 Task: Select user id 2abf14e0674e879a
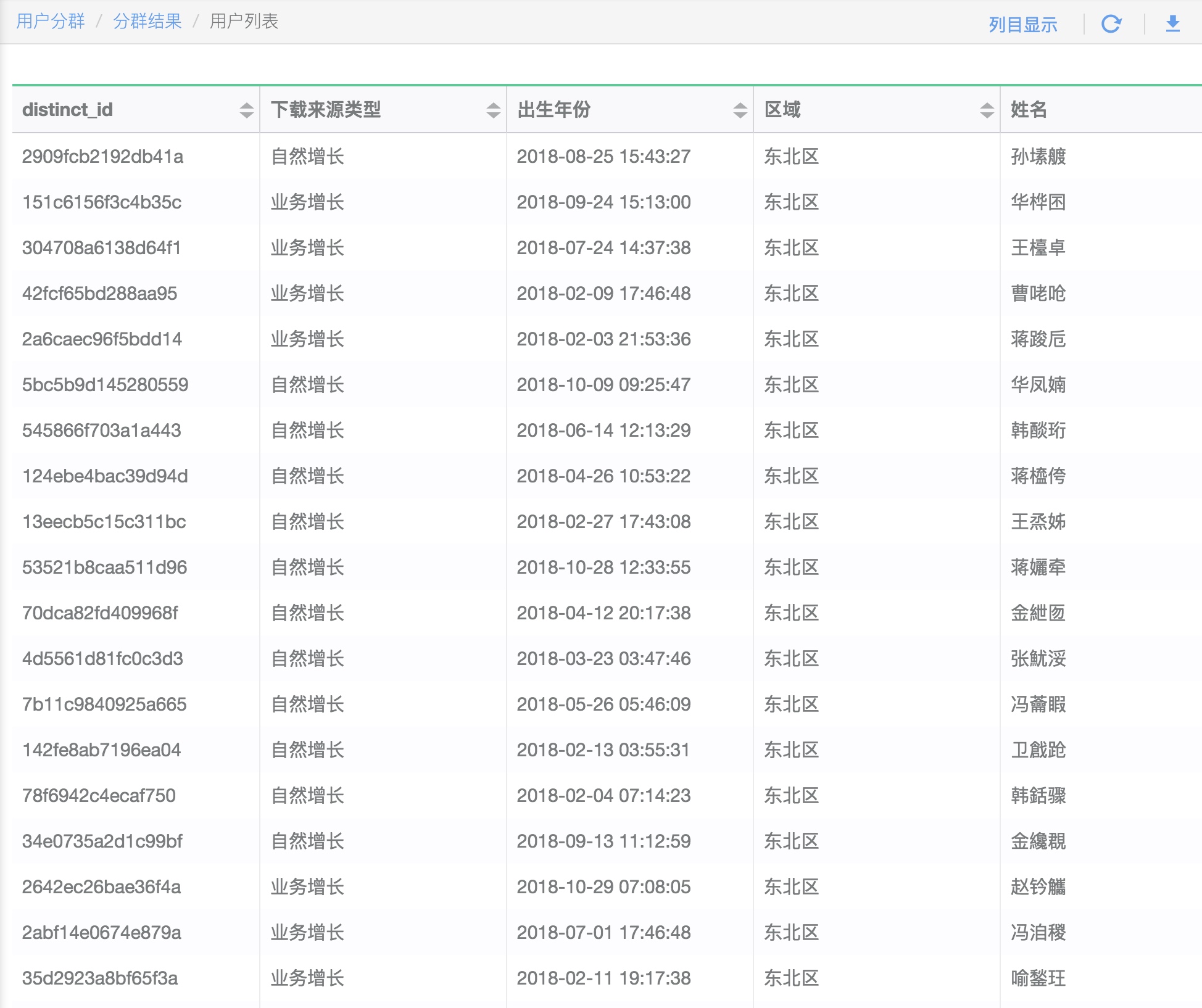(102, 933)
